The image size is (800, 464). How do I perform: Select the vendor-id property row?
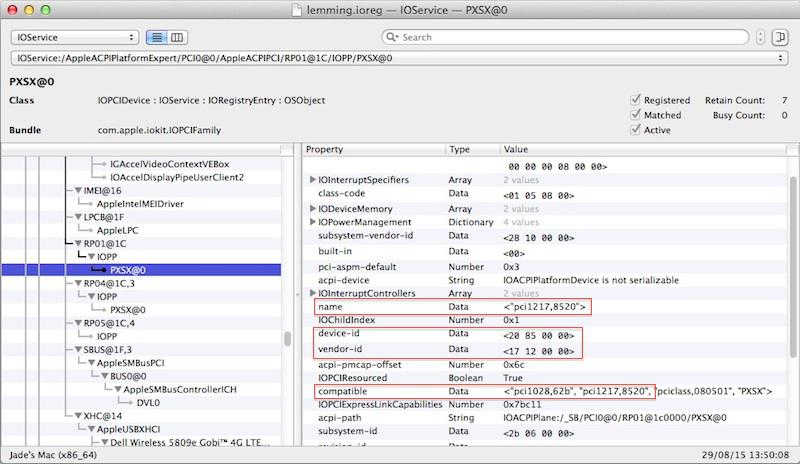click(x=544, y=349)
